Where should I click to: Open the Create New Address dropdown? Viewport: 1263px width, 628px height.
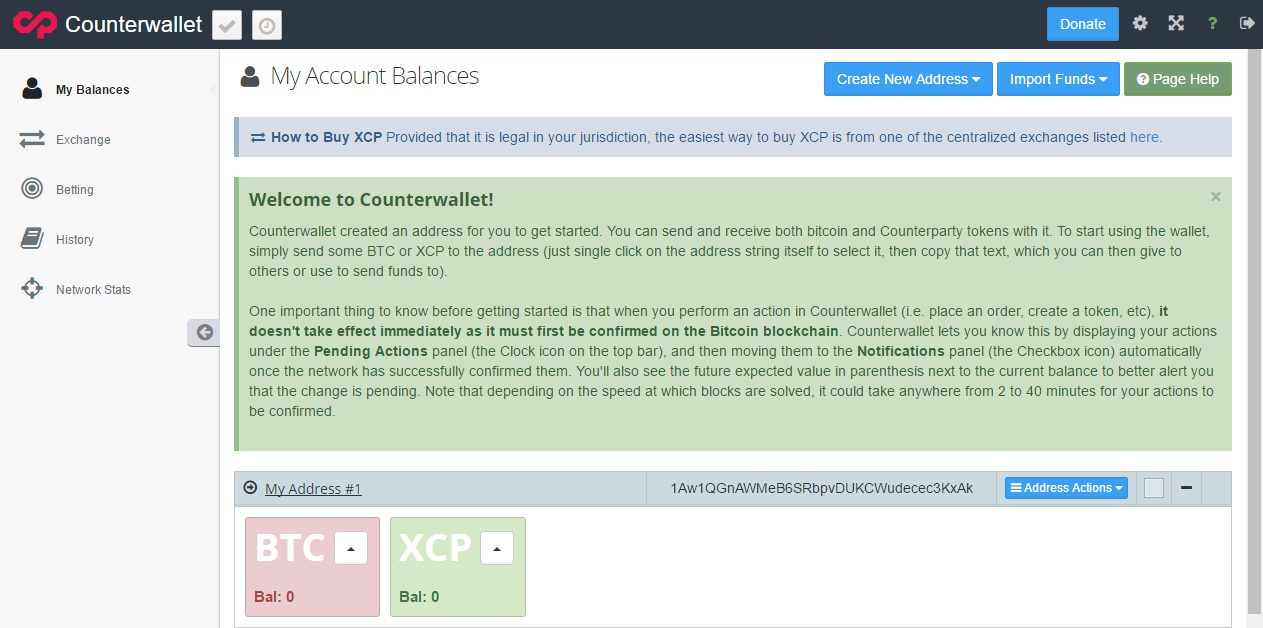[x=908, y=79]
